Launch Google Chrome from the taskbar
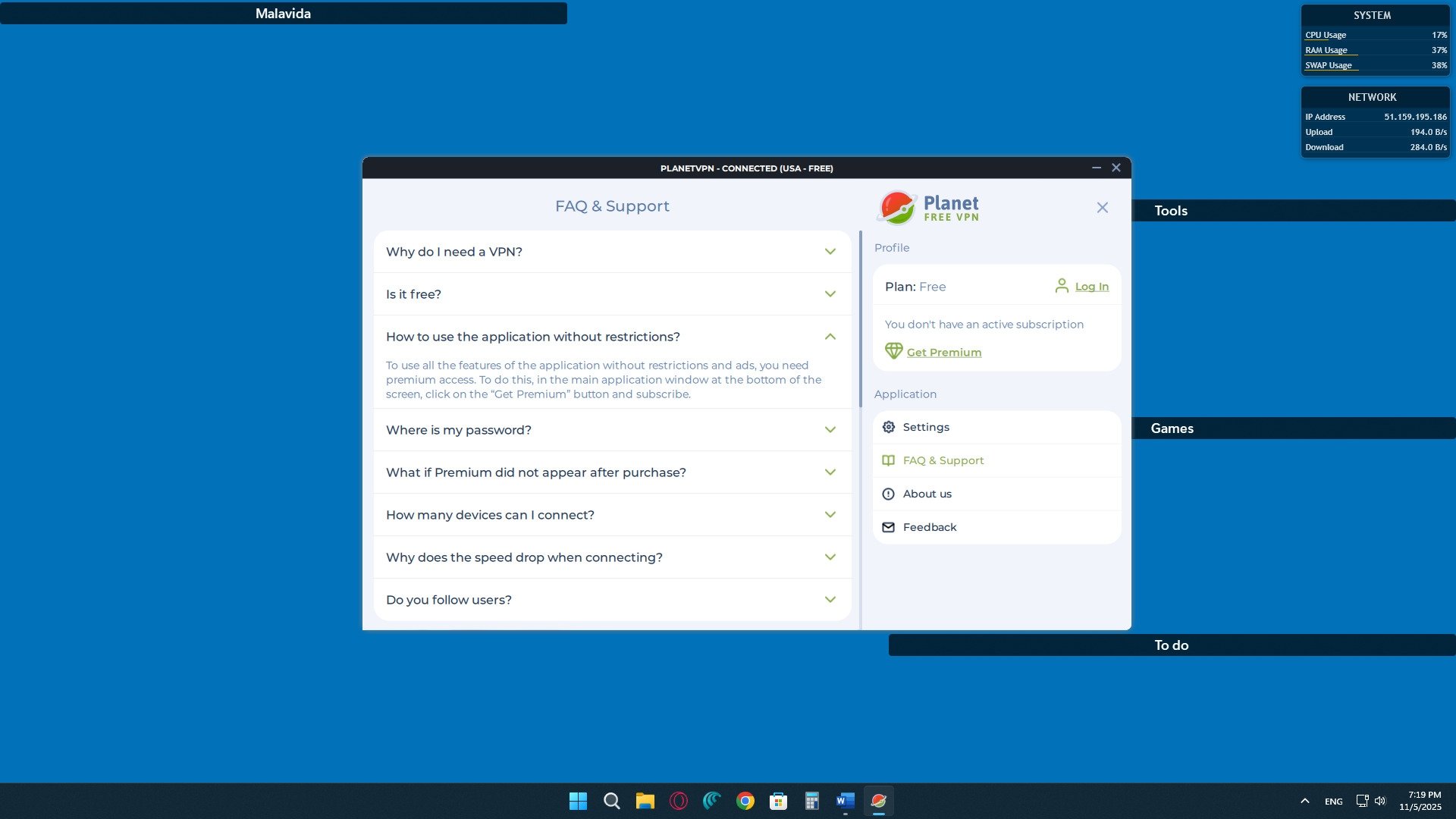Image resolution: width=1456 pixels, height=819 pixels. [744, 801]
